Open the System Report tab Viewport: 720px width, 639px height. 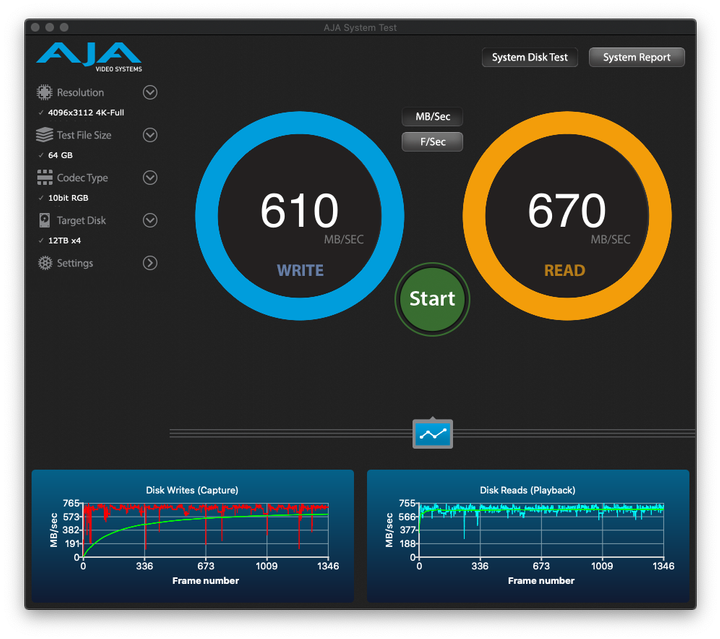636,58
